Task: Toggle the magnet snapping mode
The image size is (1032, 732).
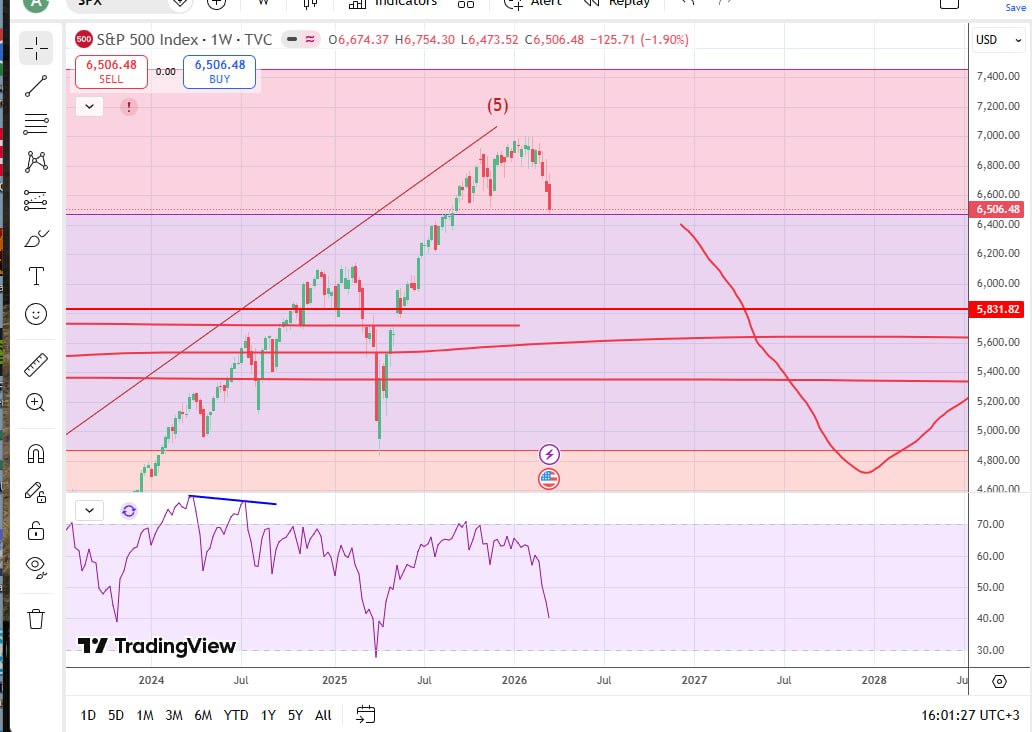Action: point(36,454)
